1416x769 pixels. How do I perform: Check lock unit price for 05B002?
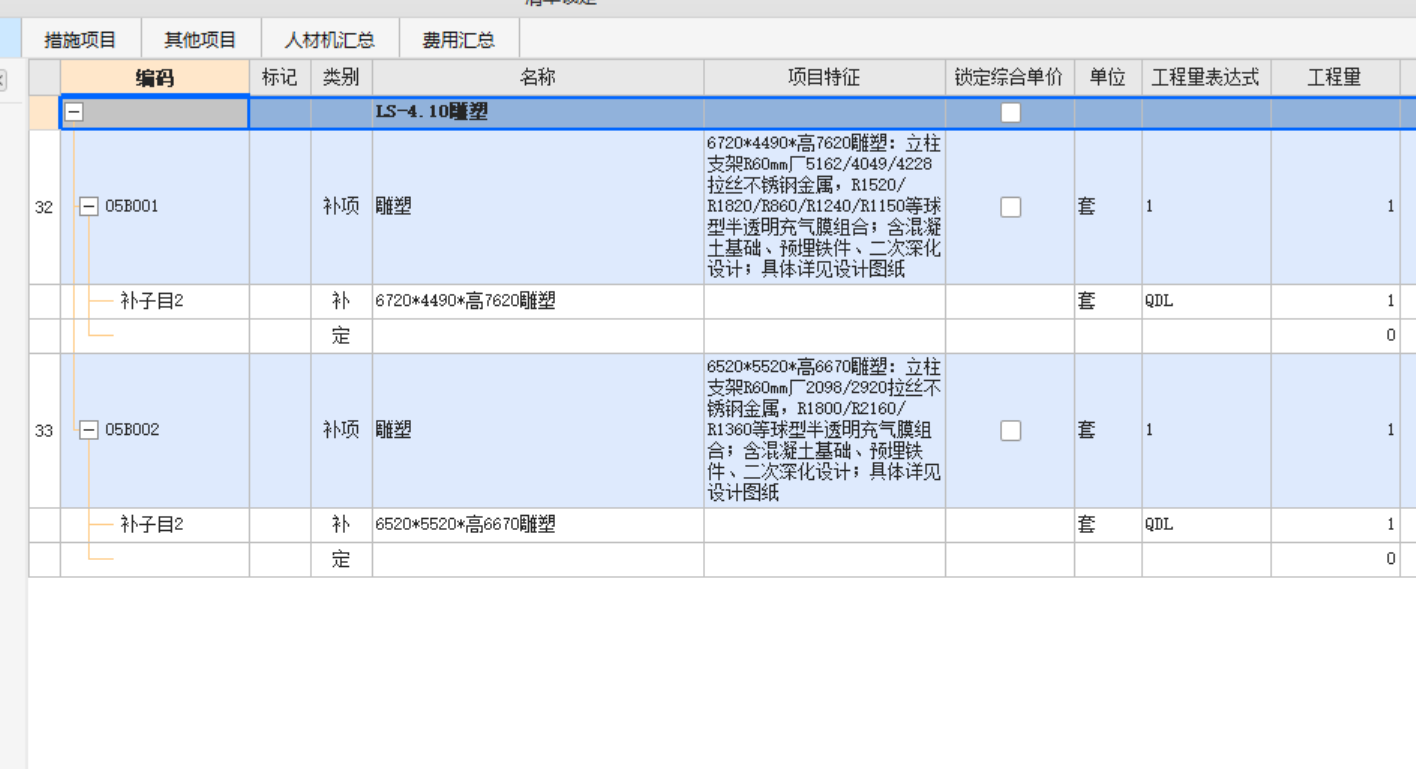[1011, 430]
